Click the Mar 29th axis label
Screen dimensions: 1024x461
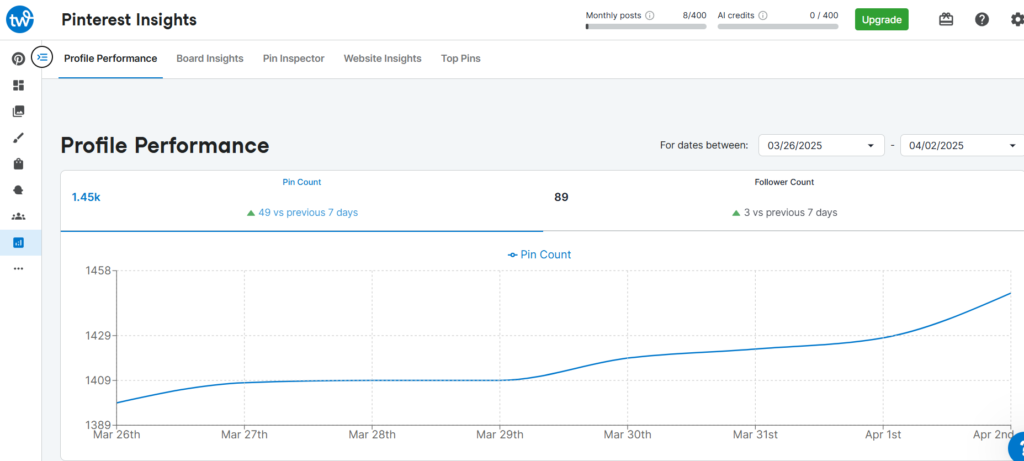coord(500,434)
